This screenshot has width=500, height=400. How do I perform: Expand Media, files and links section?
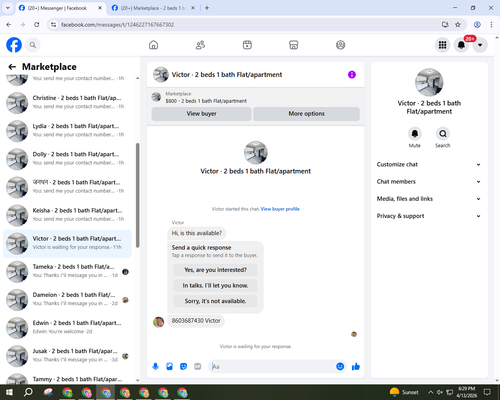pos(429,199)
